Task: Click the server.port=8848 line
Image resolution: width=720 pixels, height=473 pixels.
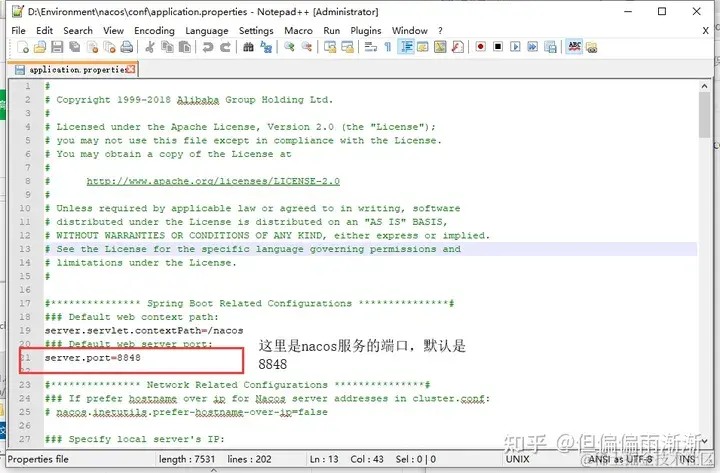Action: tap(93, 358)
